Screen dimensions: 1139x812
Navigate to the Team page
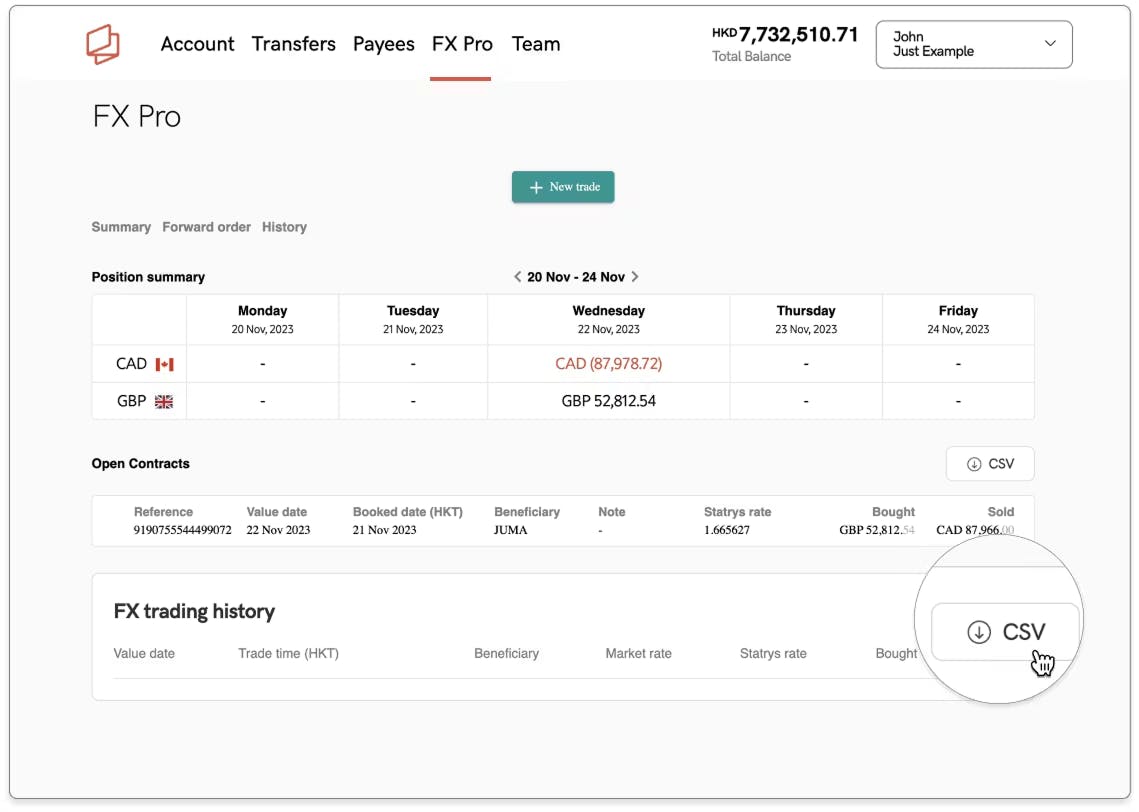click(536, 44)
